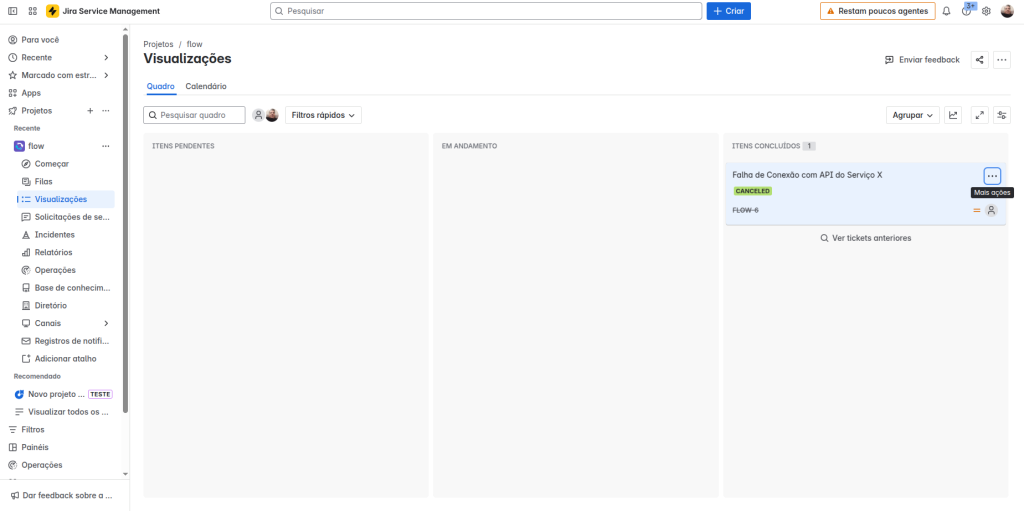1024x511 pixels.
Task: Open the Agrupar dropdown
Action: tap(912, 115)
